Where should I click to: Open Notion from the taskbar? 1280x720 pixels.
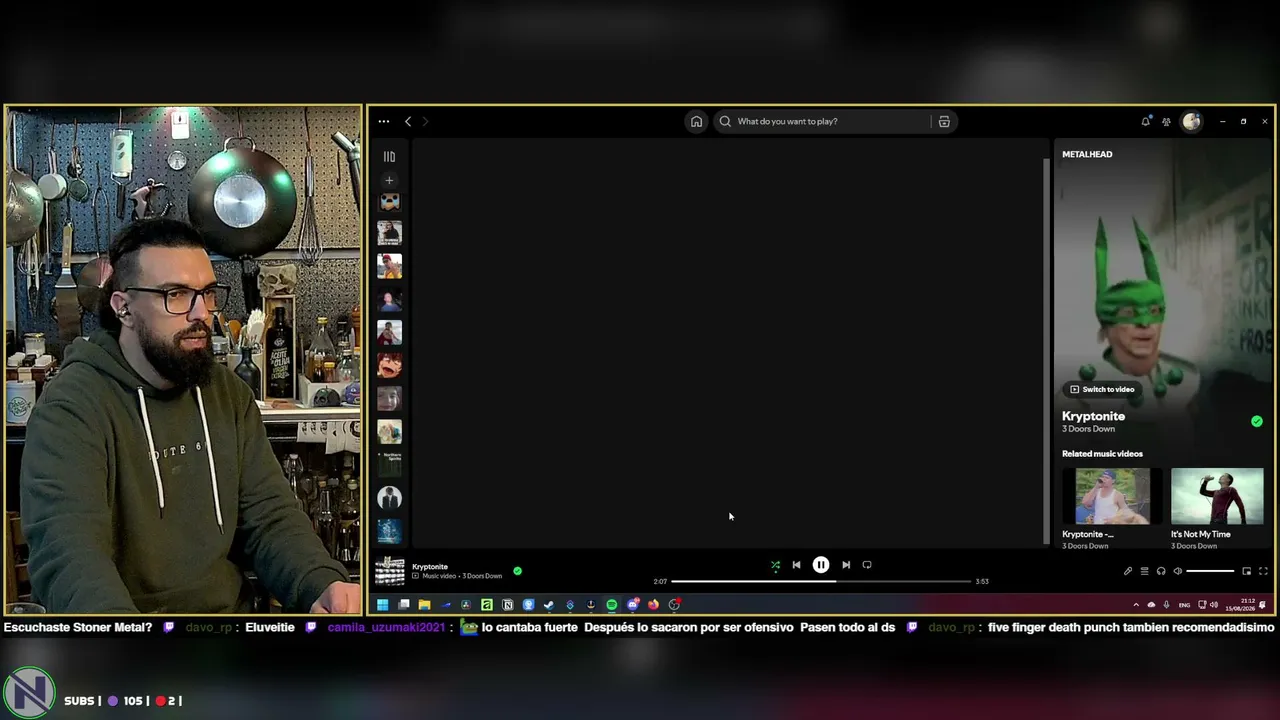507,604
